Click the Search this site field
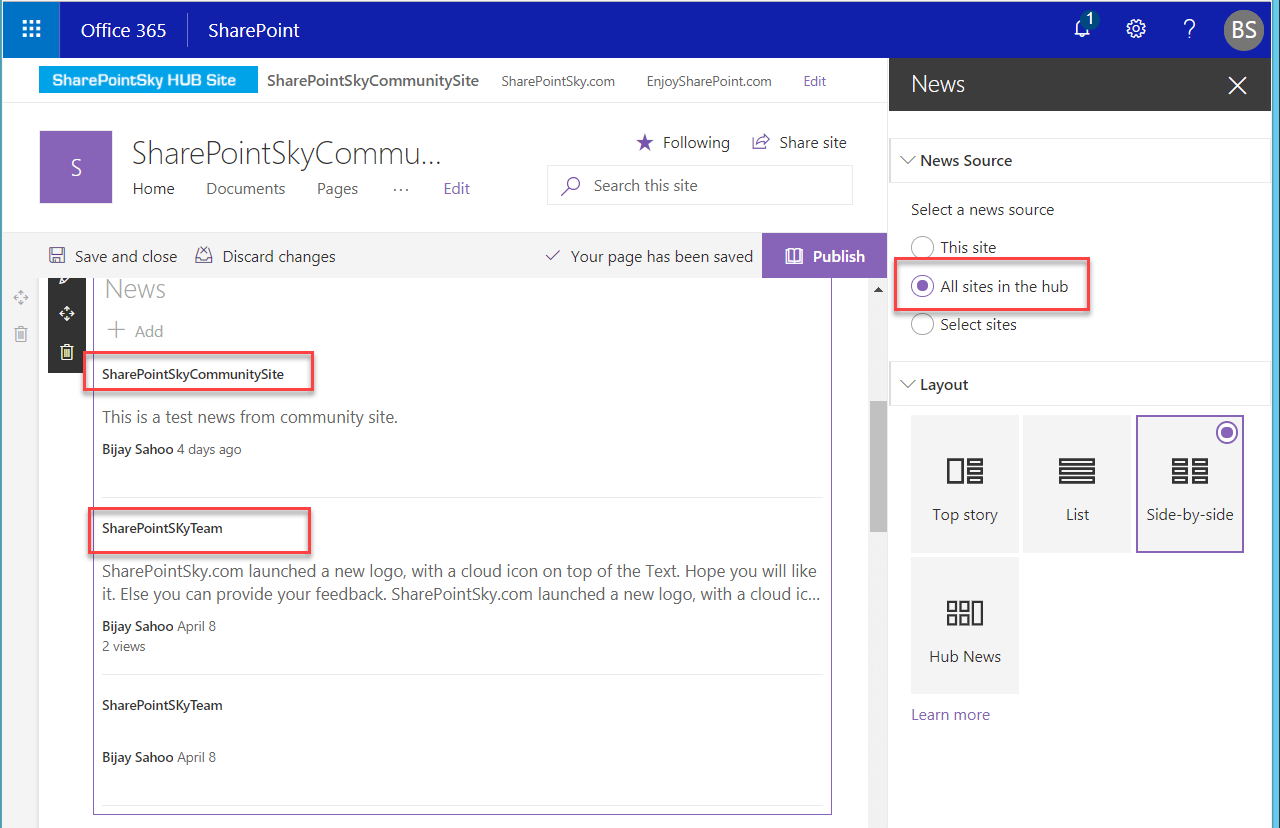The image size is (1280, 828). click(x=699, y=185)
